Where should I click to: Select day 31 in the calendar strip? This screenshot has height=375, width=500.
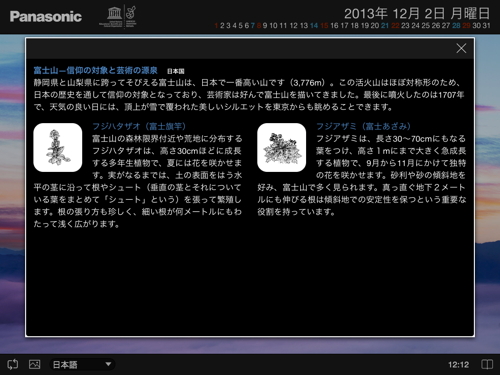point(486,25)
